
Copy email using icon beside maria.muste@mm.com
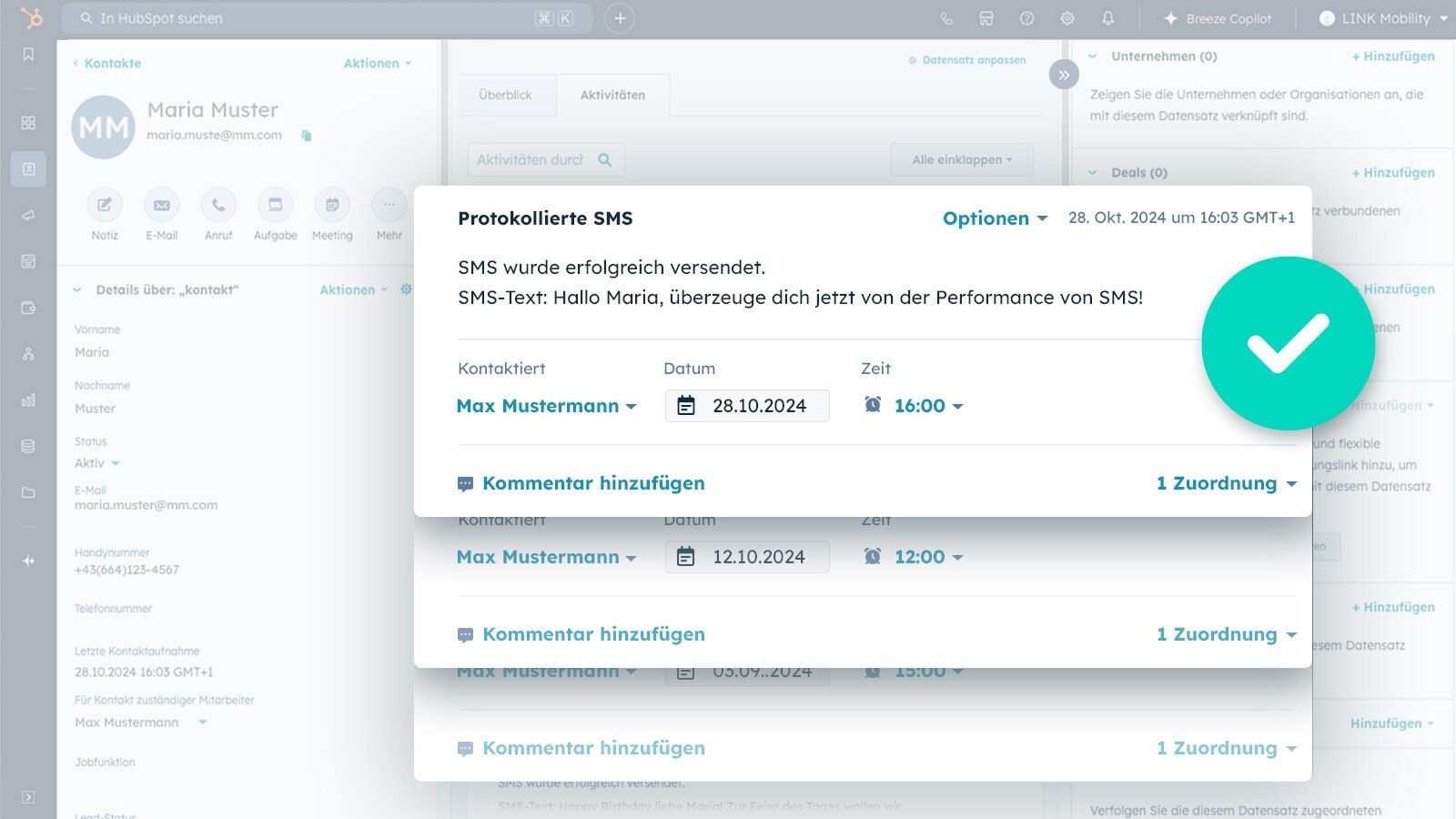point(307,136)
